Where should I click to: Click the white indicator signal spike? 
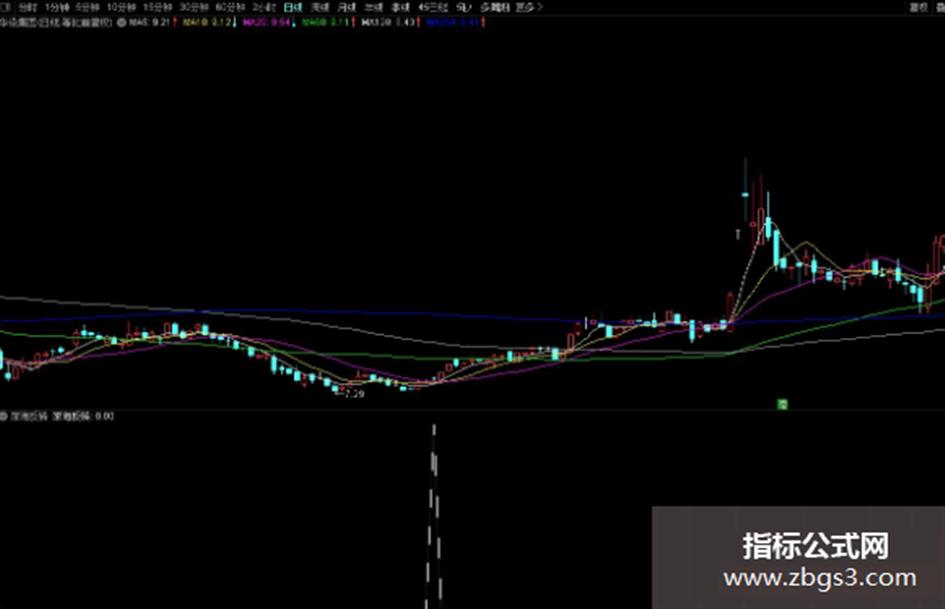(434, 516)
